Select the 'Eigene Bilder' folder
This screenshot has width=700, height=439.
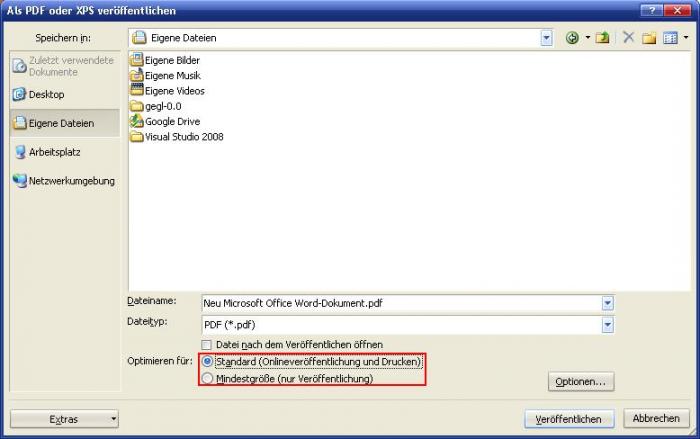pos(165,60)
